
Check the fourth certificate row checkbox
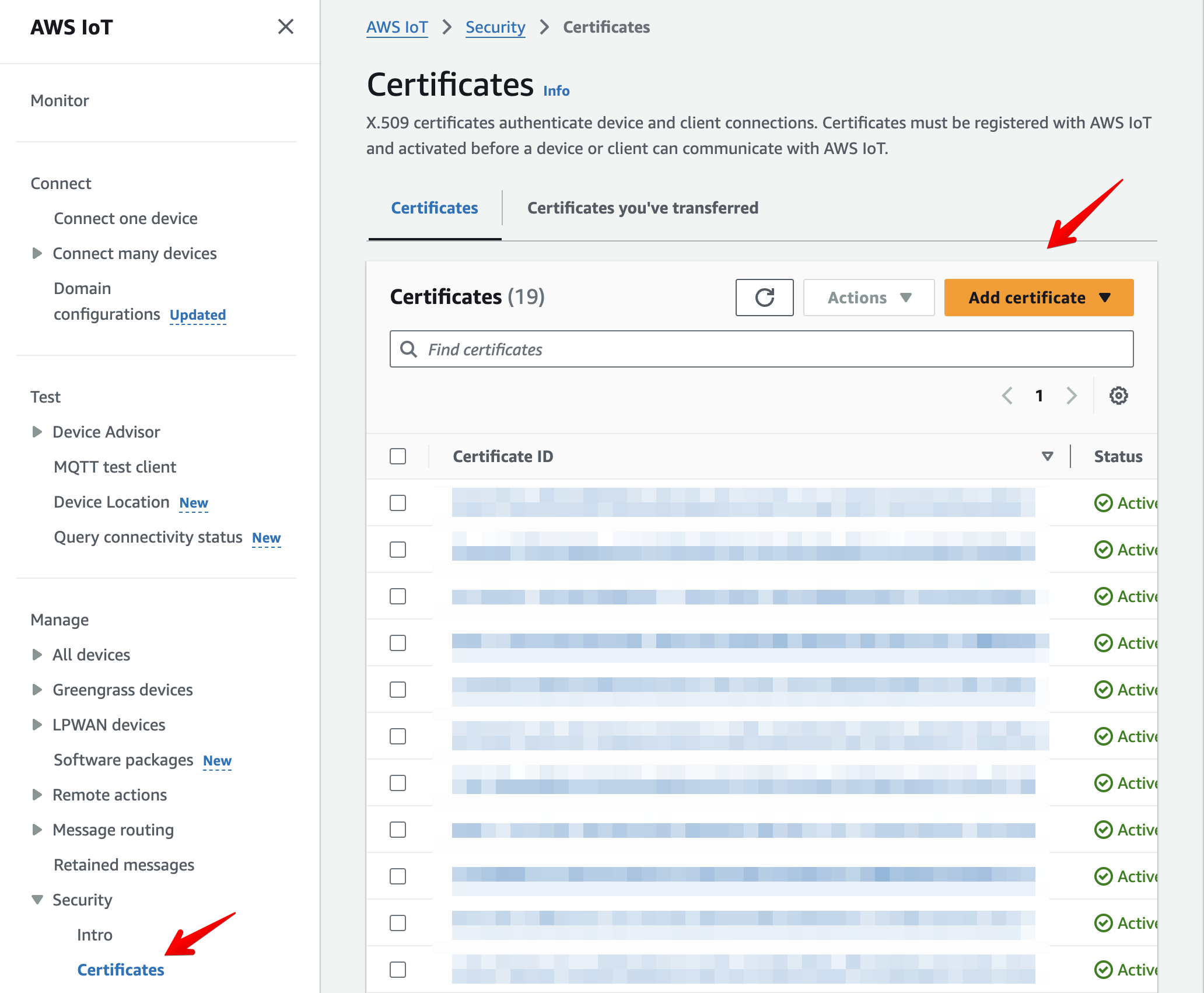[x=398, y=643]
